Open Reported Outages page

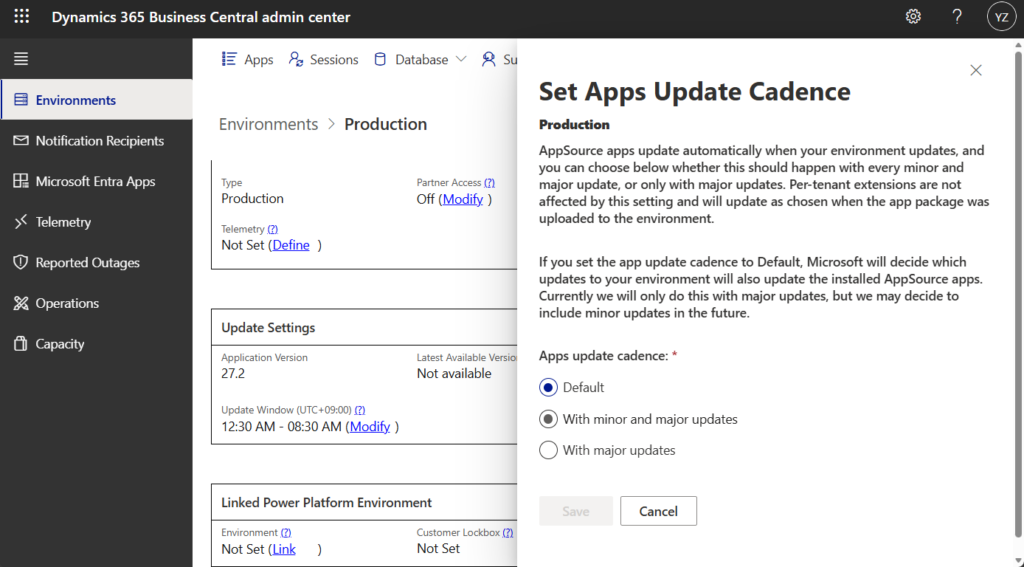click(87, 263)
